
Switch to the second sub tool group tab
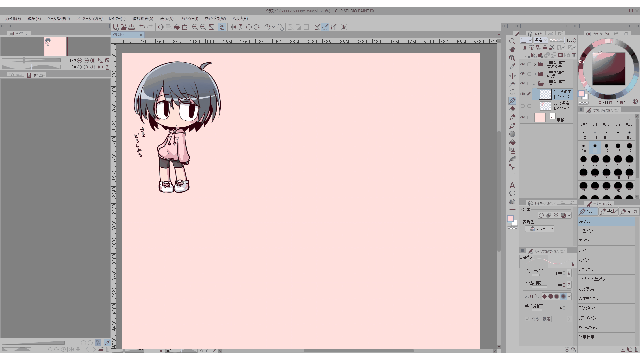[x=609, y=211]
